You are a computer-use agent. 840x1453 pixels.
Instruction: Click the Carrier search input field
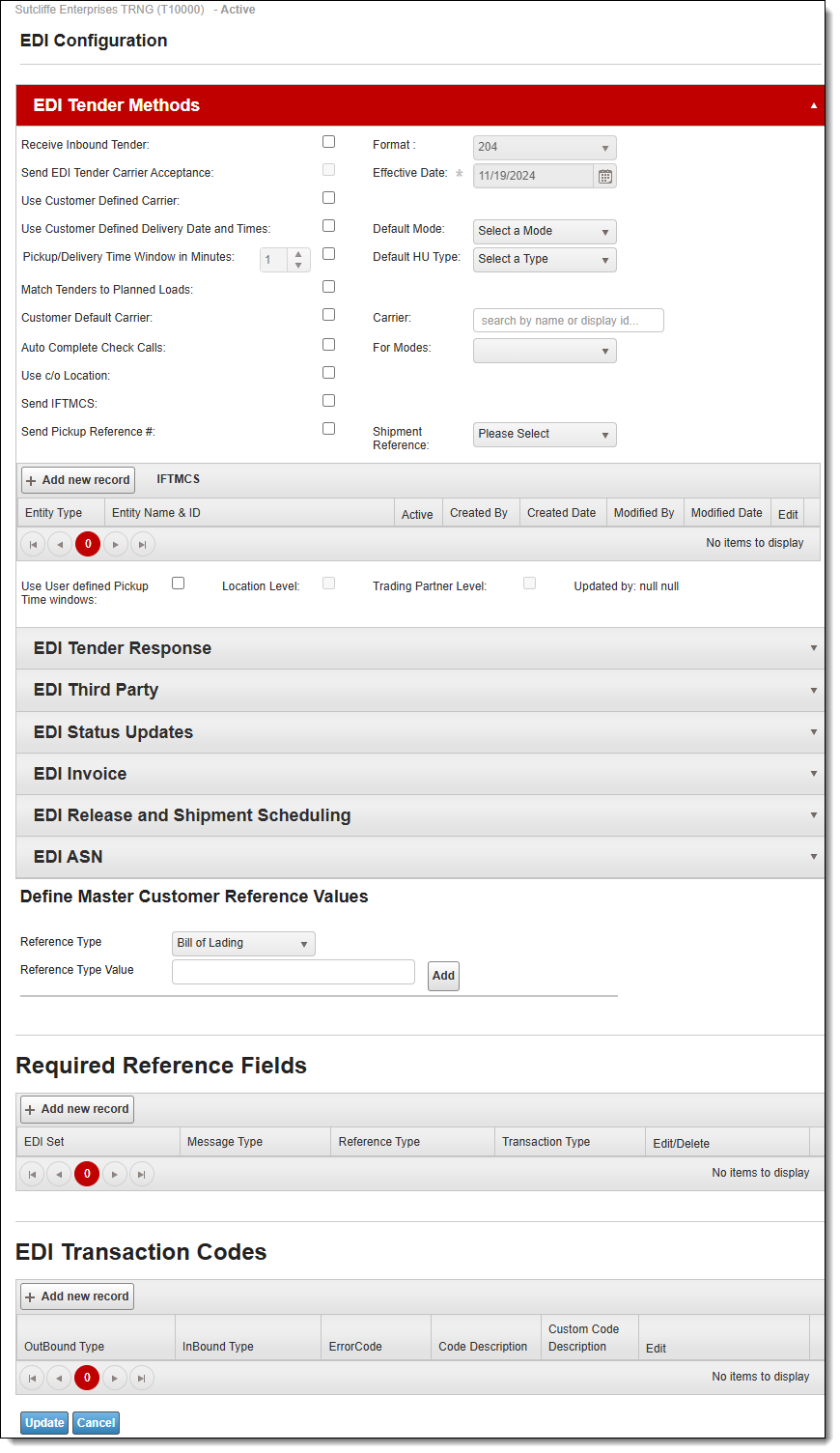(x=568, y=321)
